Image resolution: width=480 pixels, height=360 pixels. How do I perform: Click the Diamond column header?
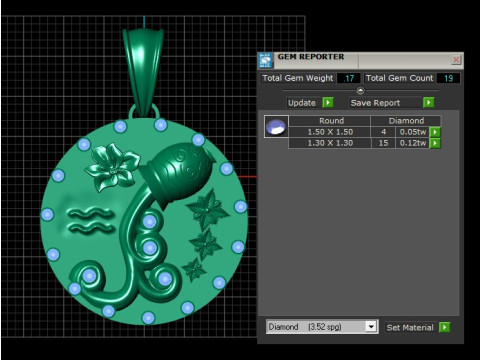click(406, 121)
